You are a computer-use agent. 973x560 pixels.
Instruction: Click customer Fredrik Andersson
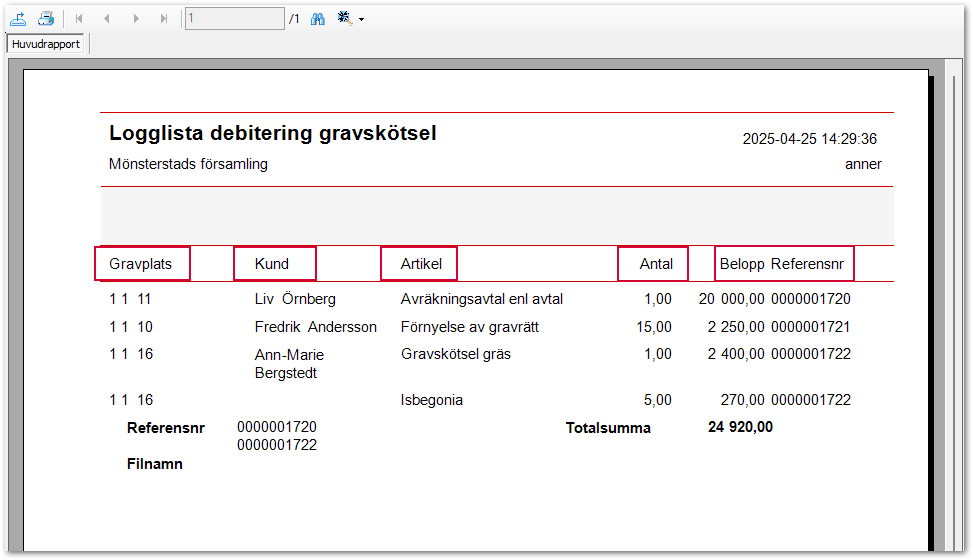click(316, 327)
